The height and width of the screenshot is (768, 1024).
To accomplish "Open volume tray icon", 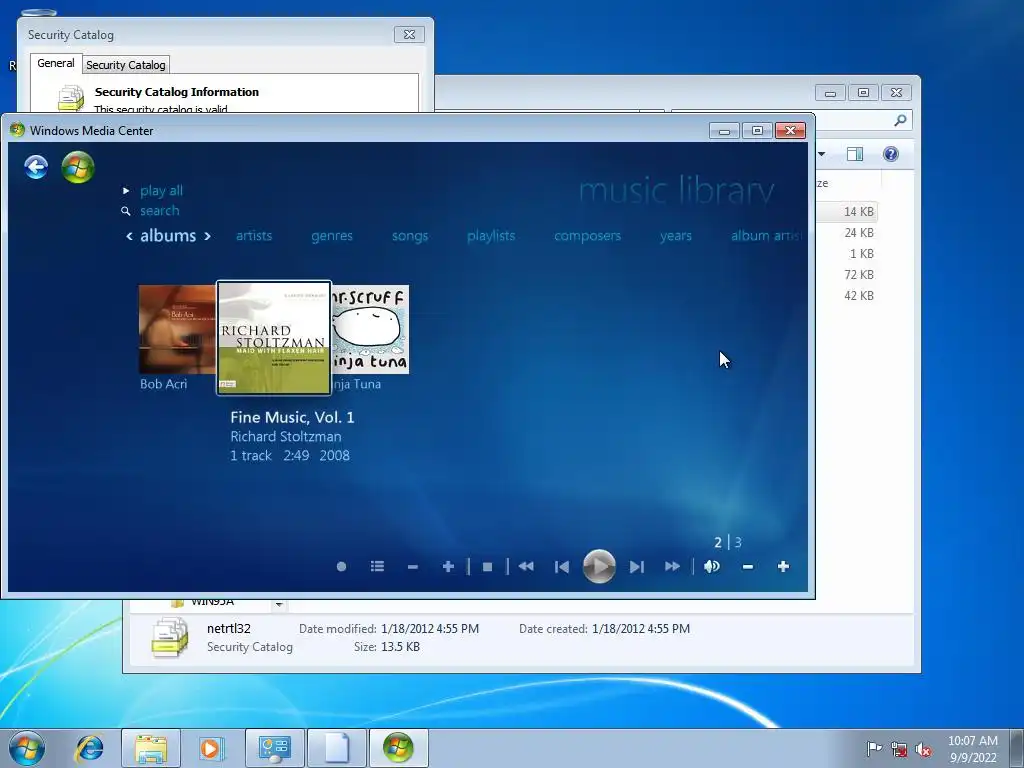I will [923, 749].
